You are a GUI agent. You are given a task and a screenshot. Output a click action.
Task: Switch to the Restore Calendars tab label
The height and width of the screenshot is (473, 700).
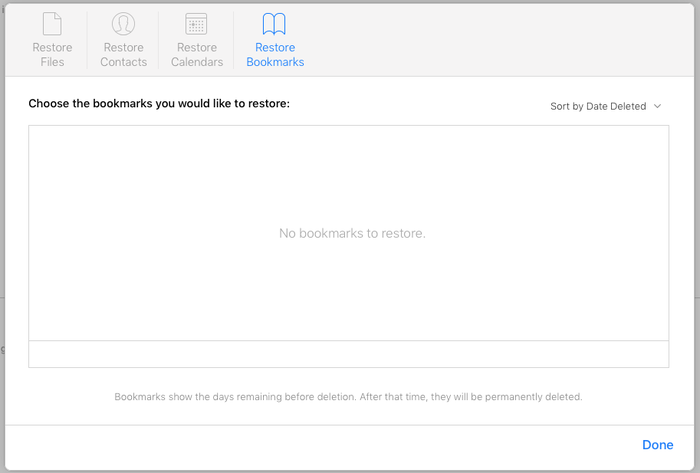click(197, 54)
